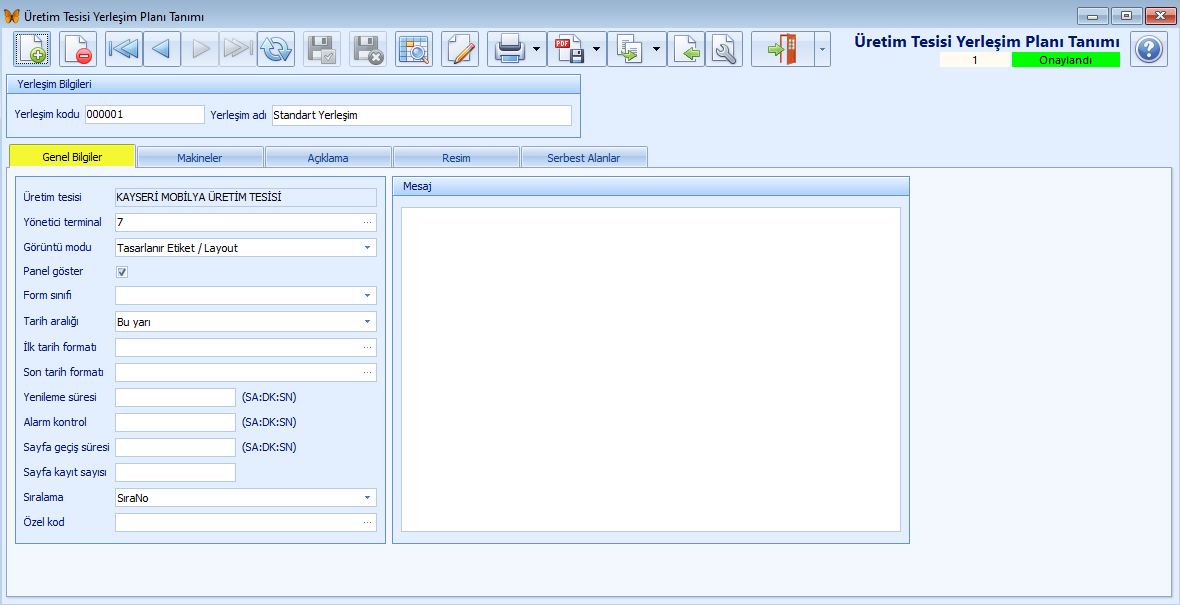This screenshot has width=1180, height=605.
Task: Click the previous record arrow
Action: (x=162, y=50)
